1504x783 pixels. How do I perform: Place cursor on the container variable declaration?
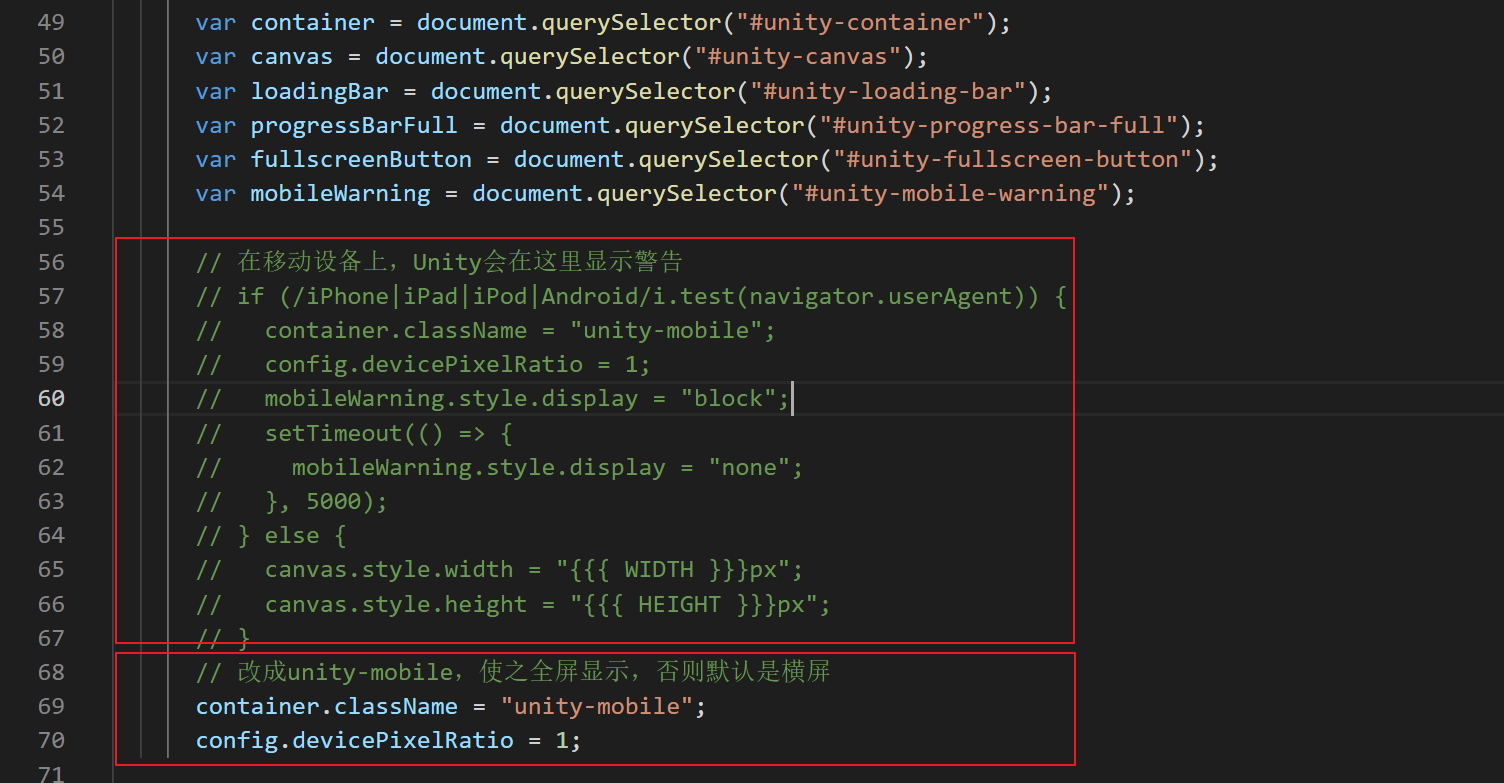coord(312,22)
